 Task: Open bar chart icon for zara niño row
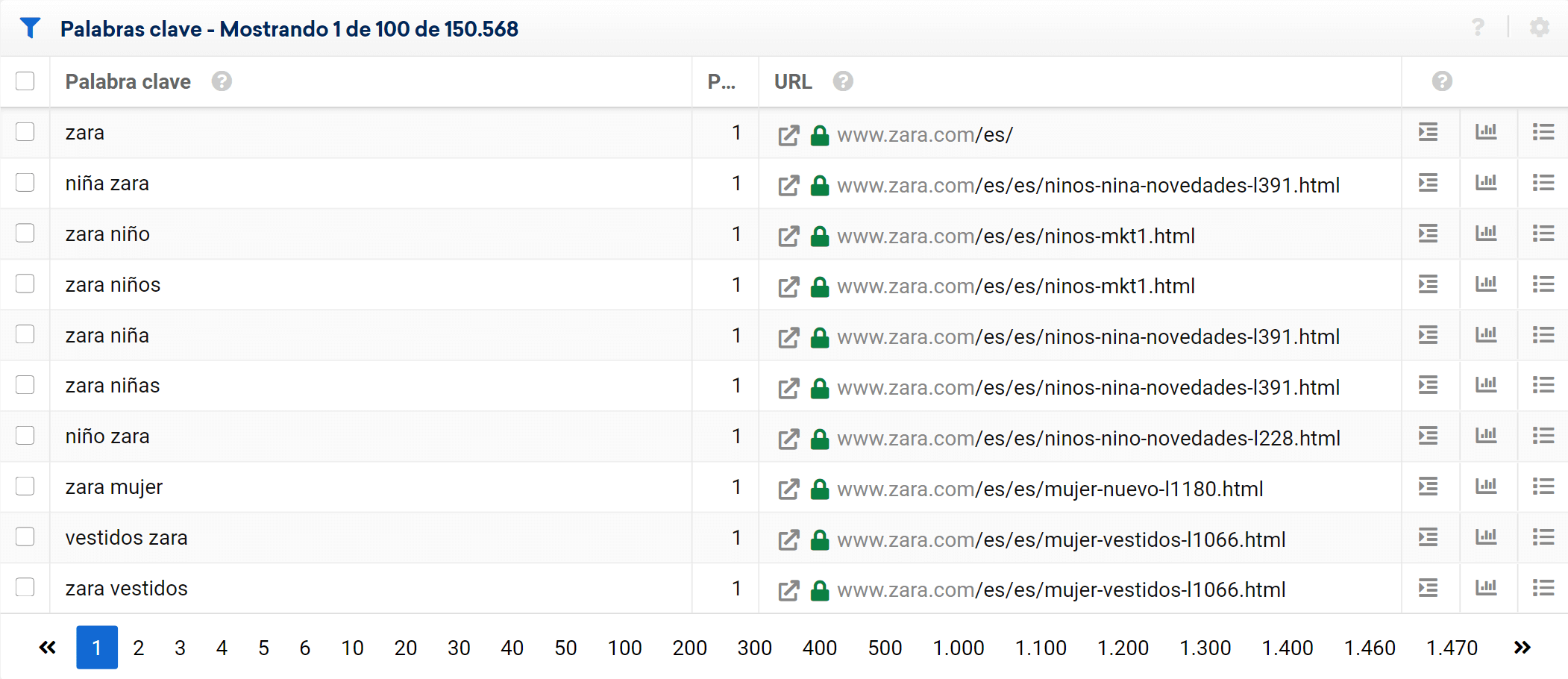1485,234
